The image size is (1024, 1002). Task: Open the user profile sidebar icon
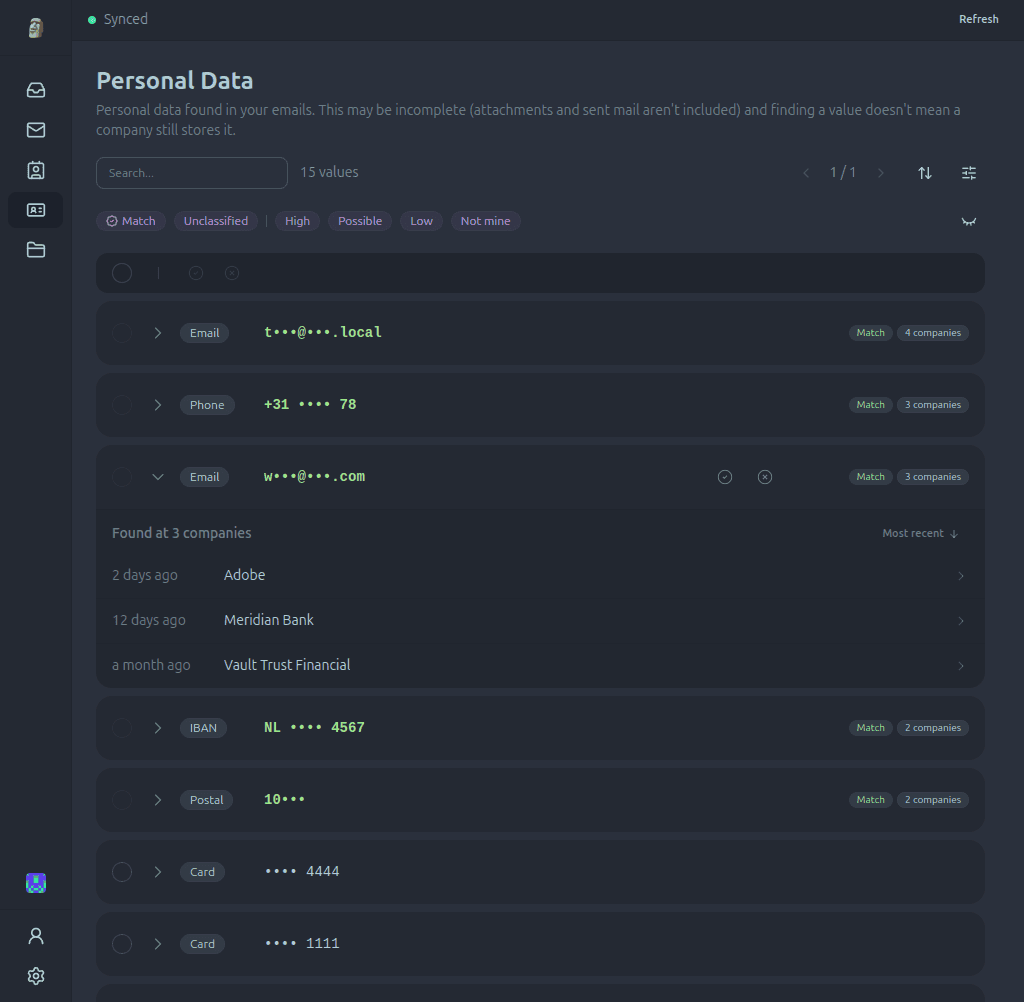pyautogui.click(x=36, y=936)
